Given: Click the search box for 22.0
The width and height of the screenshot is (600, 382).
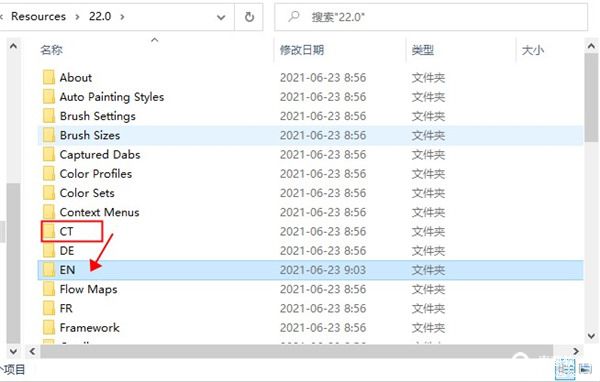Looking at the screenshot, I should (431, 17).
